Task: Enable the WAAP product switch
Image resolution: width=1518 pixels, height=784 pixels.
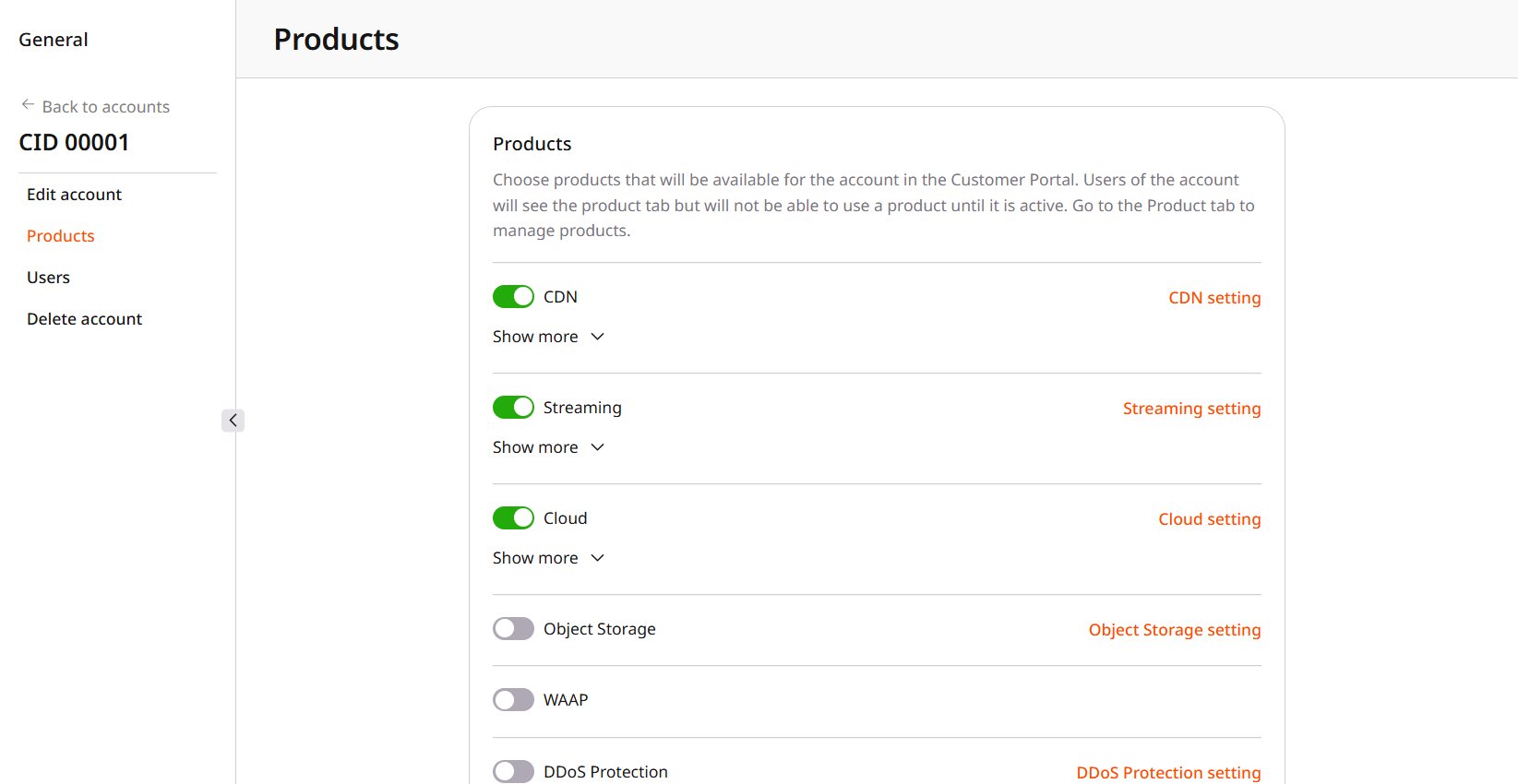Action: click(513, 700)
